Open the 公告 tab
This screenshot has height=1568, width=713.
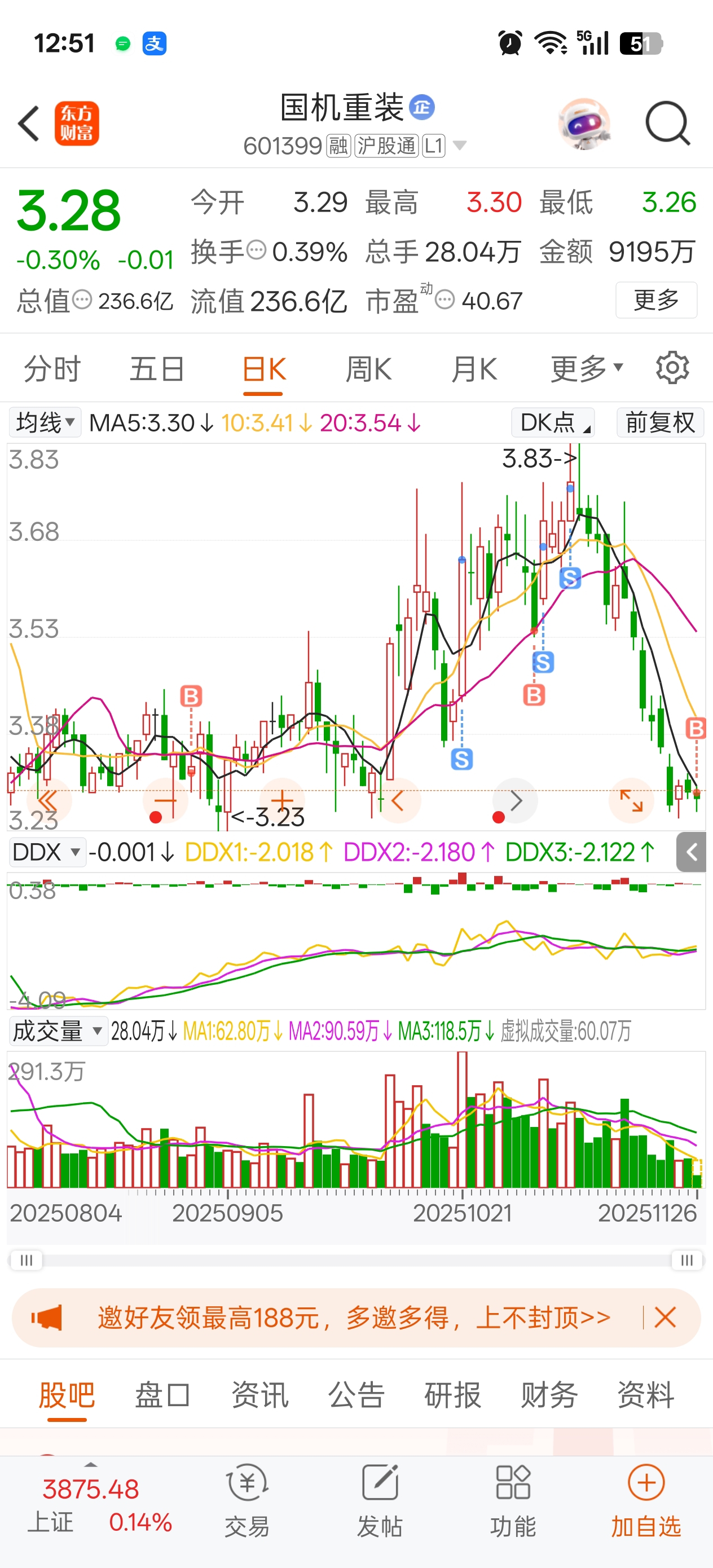(x=356, y=1394)
